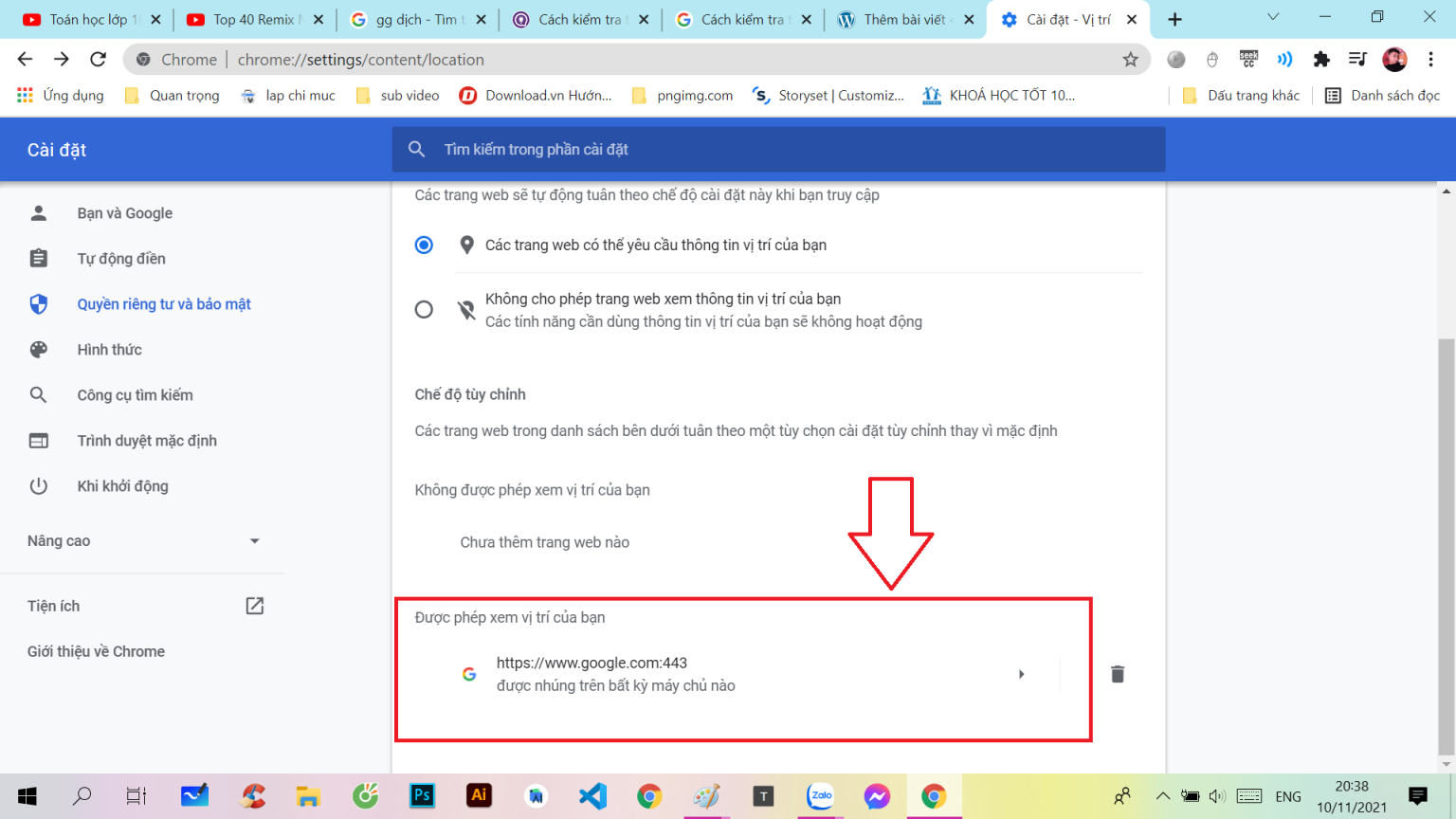
Task: Open Tiện ích external link icon
Action: coord(254,606)
